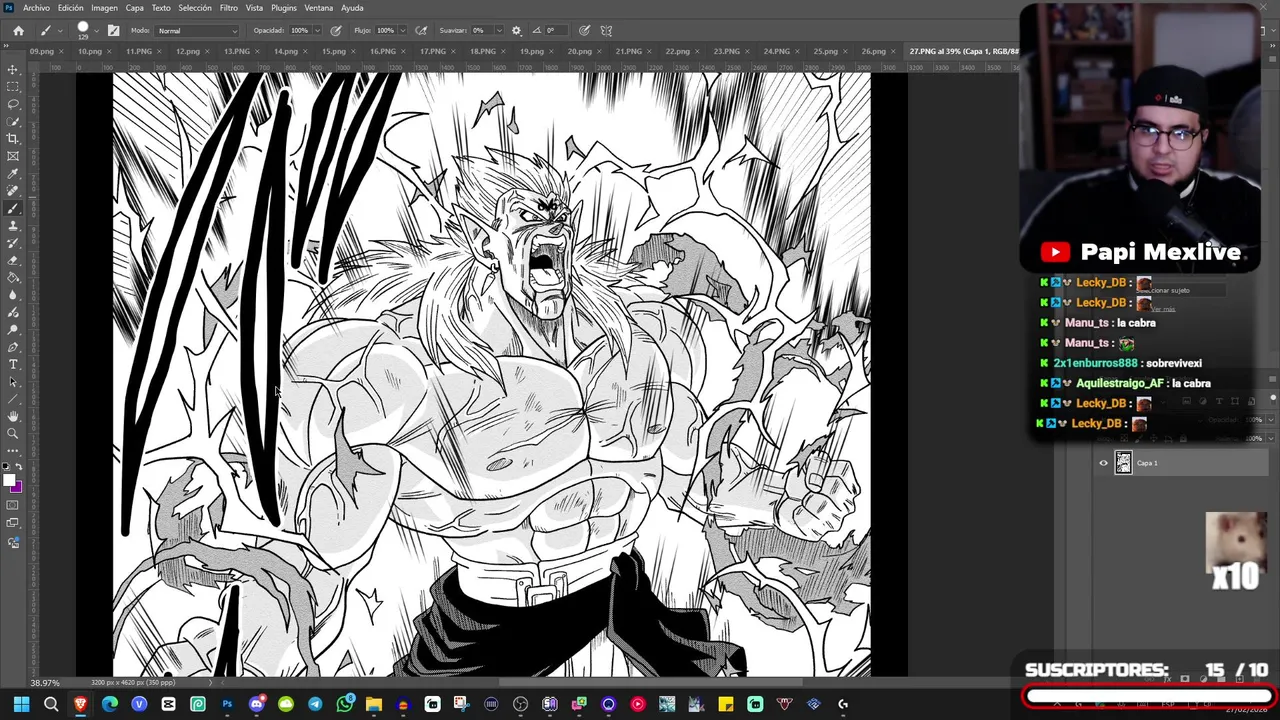The image size is (1280, 720).
Task: Reset to default foreground and background colors
Action: pyautogui.click(x=7, y=468)
